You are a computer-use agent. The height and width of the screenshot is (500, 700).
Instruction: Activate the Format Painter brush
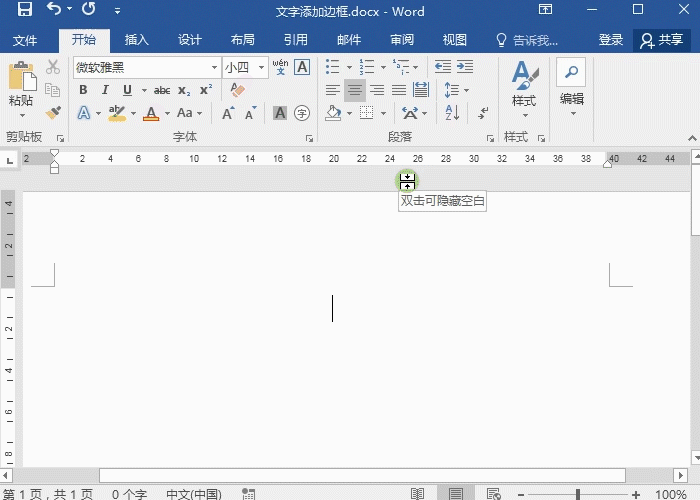point(53,112)
